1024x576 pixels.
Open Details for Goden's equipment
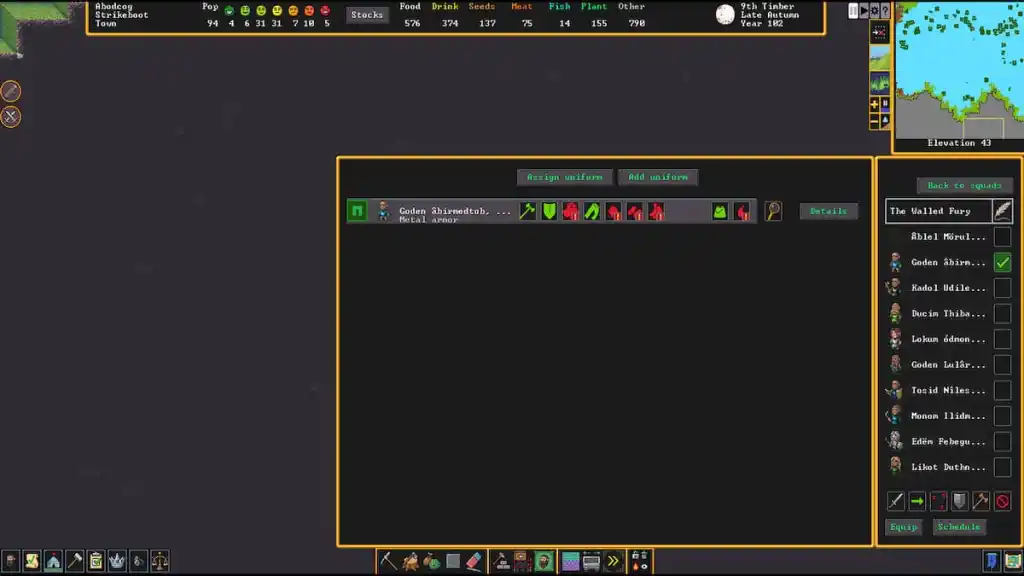tap(828, 211)
